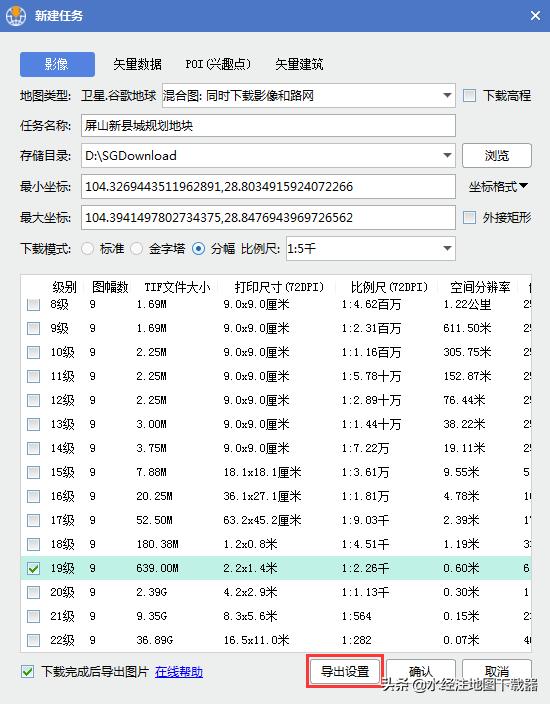Click the 180.38M file size cell
The image size is (550, 704).
(x=157, y=545)
